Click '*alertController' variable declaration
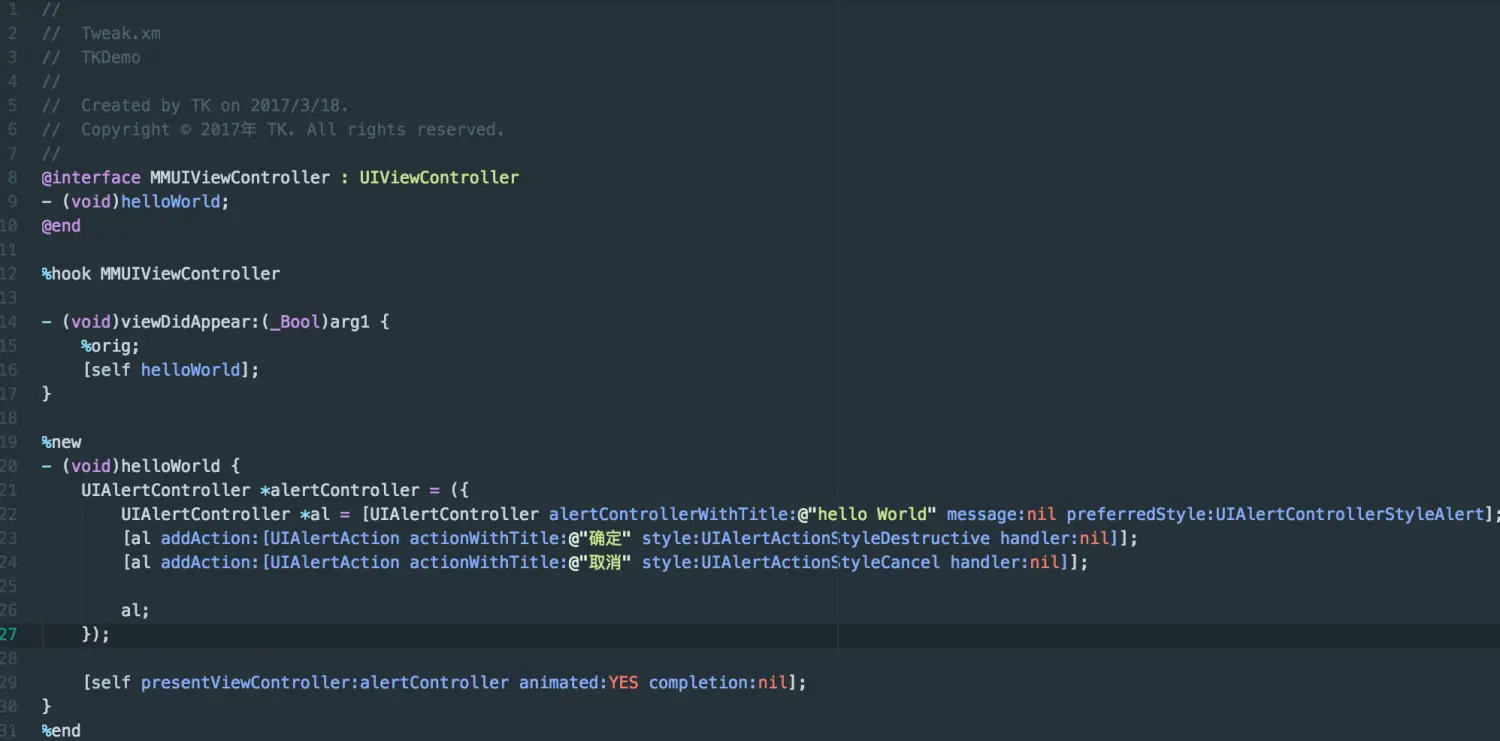This screenshot has height=741, width=1500. click(x=340, y=489)
